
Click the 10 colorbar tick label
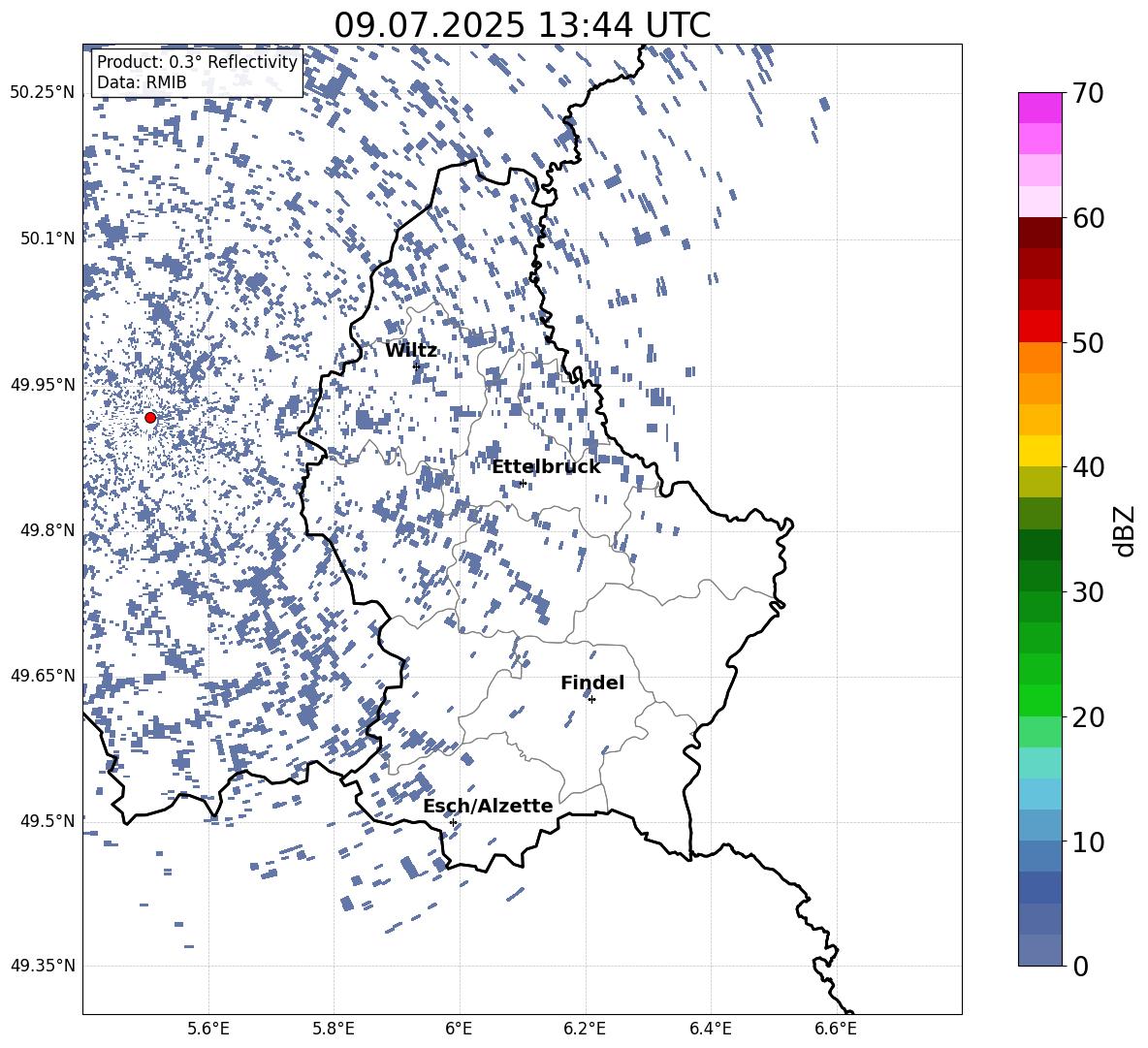click(x=1088, y=842)
